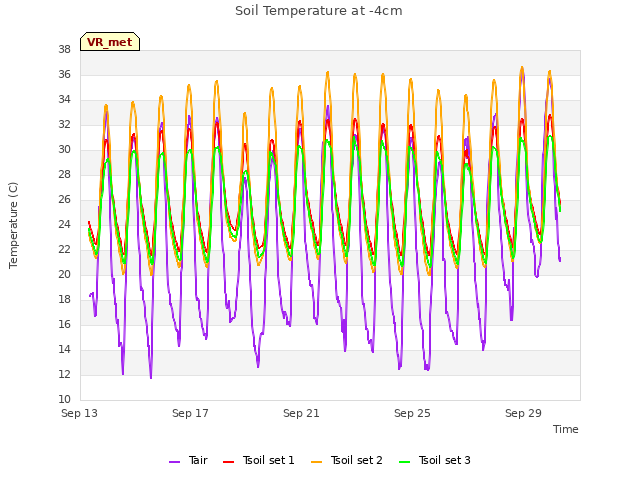Click the 20 y-axis tick label
Viewport: 640px width, 480px height.
tap(64, 275)
